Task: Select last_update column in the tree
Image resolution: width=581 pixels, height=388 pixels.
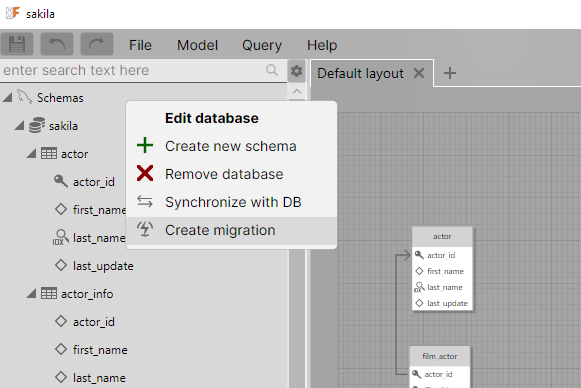Action: pyautogui.click(x=103, y=266)
